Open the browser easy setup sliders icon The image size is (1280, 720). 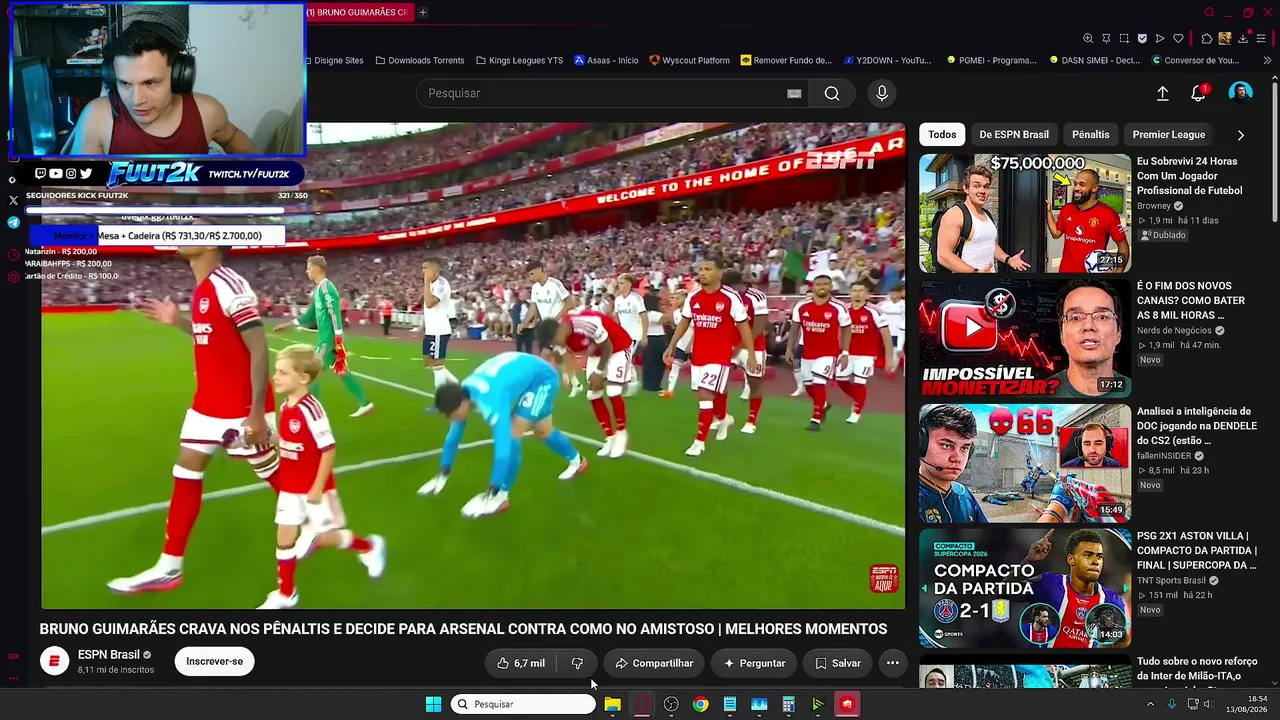[1262, 39]
